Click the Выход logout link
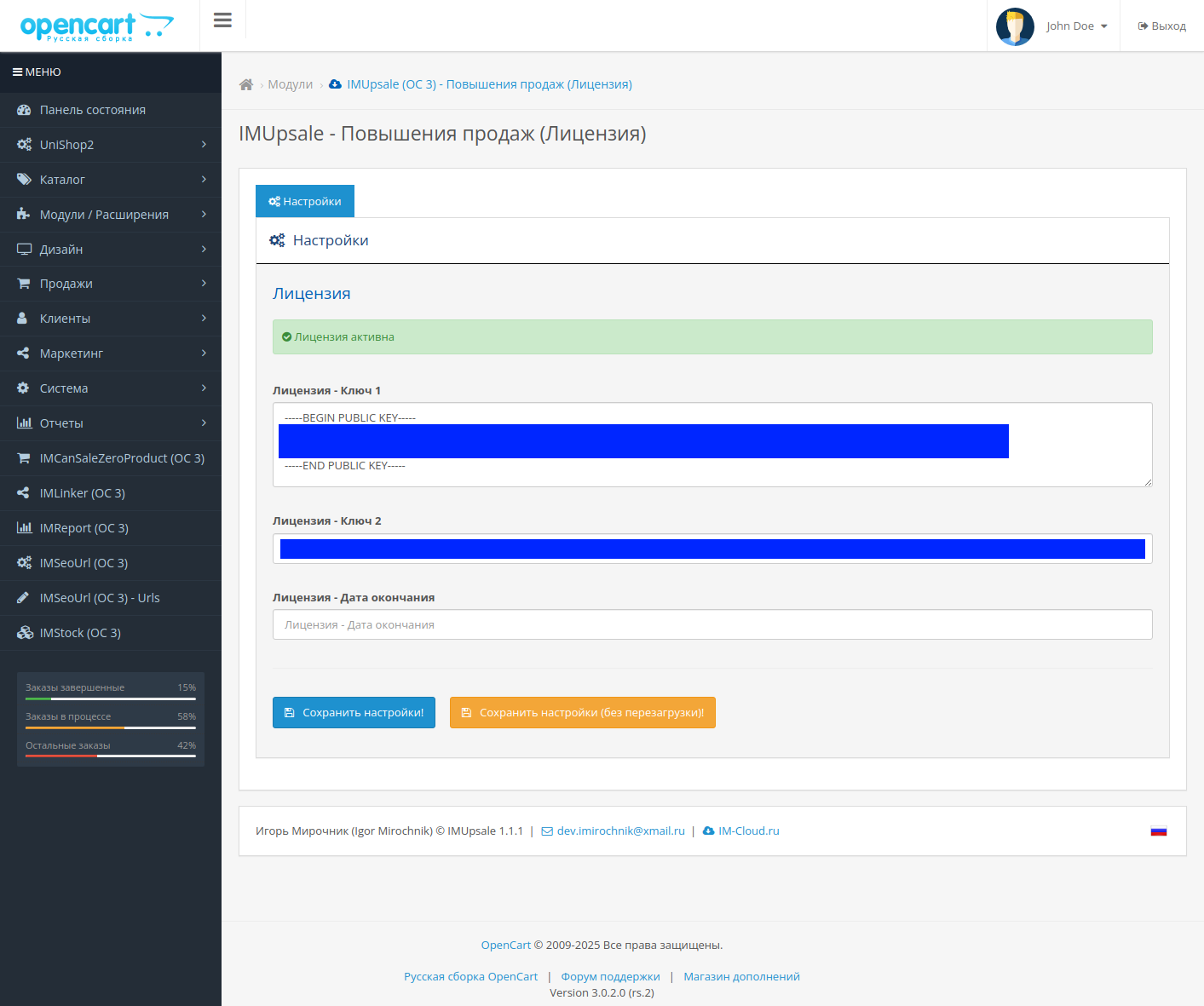 click(x=1162, y=26)
